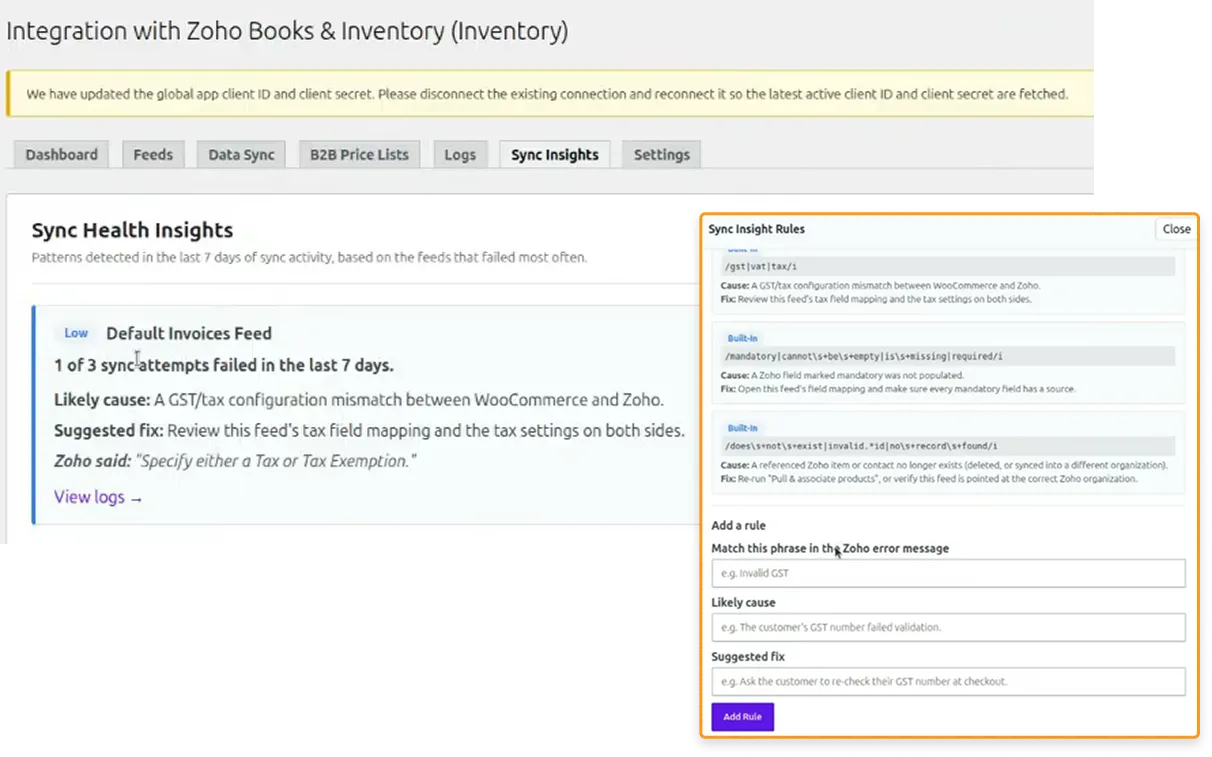Click the Add a rule heading
Viewport: 1212px width, 757px height.
pyautogui.click(x=738, y=525)
